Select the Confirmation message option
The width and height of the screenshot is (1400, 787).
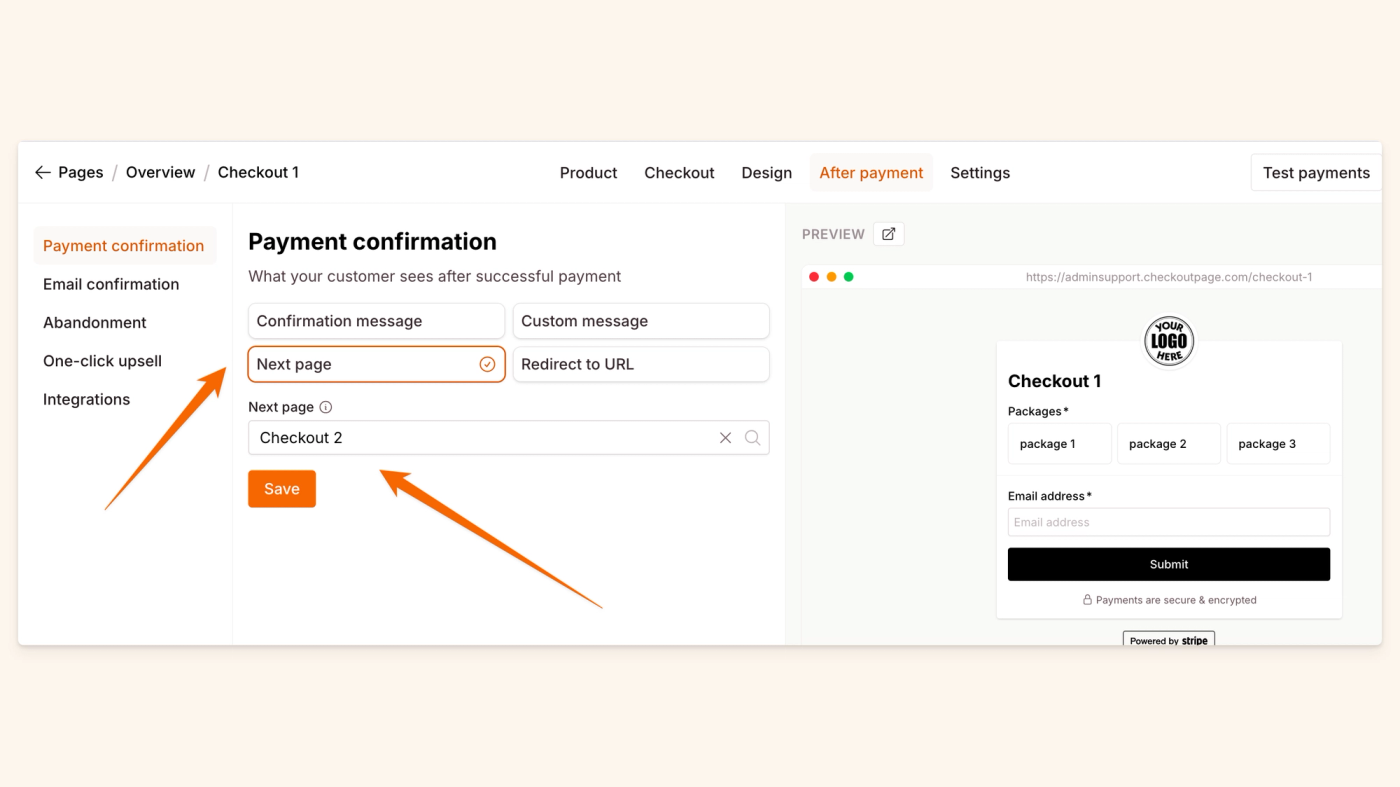point(376,321)
